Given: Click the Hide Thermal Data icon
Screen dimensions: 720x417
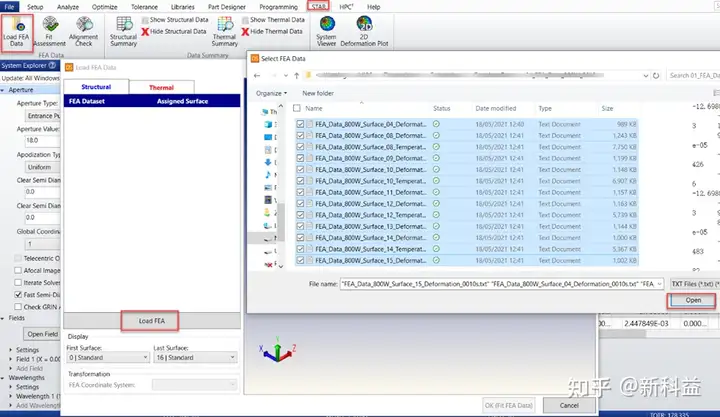Looking at the screenshot, I should tap(246, 32).
